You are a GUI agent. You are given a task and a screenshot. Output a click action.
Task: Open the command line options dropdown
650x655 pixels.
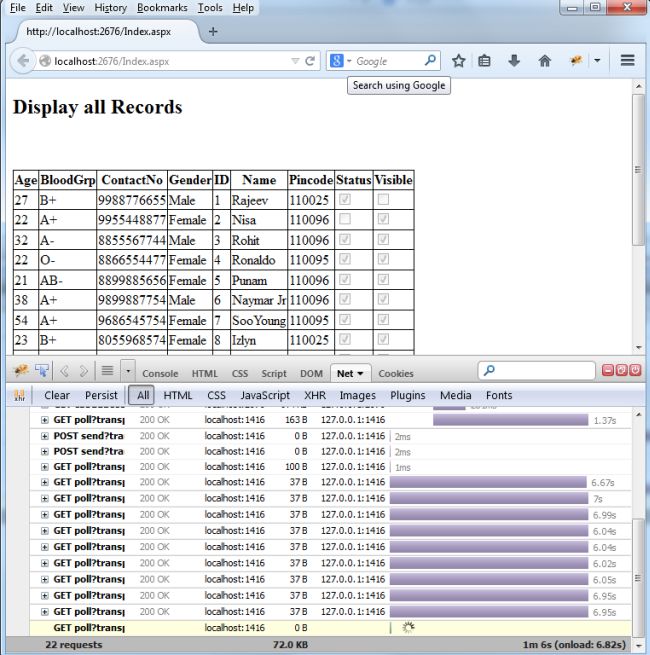coord(128,370)
